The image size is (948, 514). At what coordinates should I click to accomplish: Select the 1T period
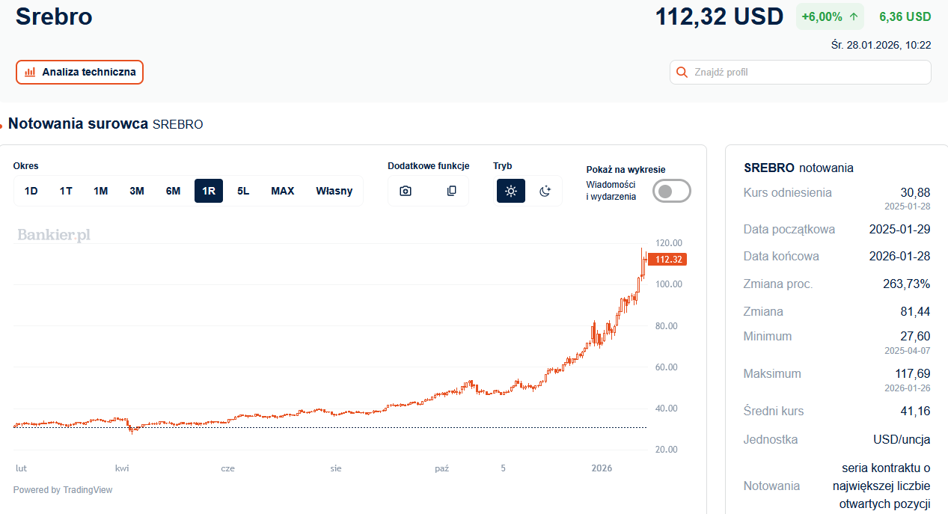point(66,191)
